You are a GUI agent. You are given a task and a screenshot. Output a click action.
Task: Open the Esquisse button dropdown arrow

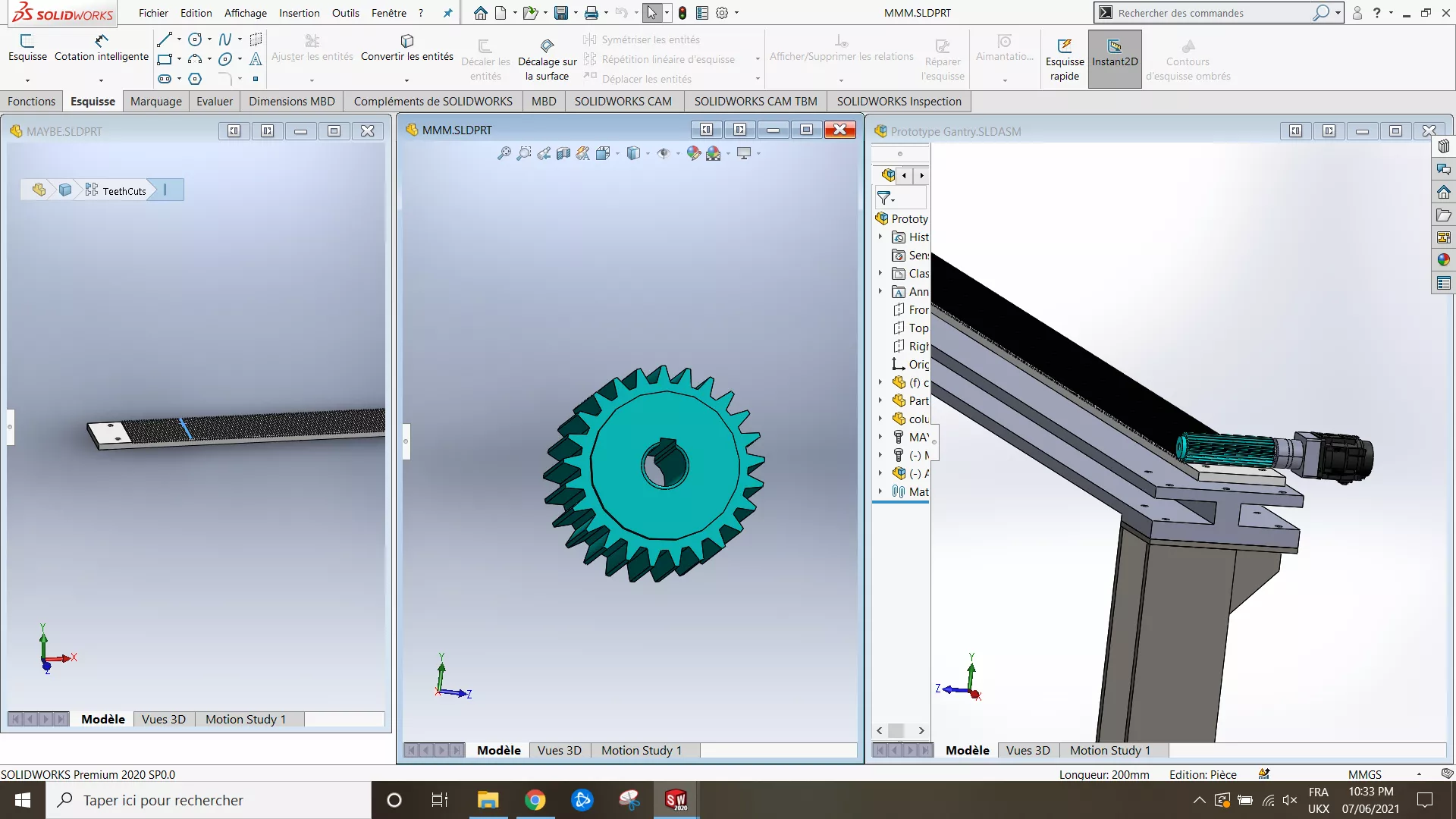(x=27, y=80)
